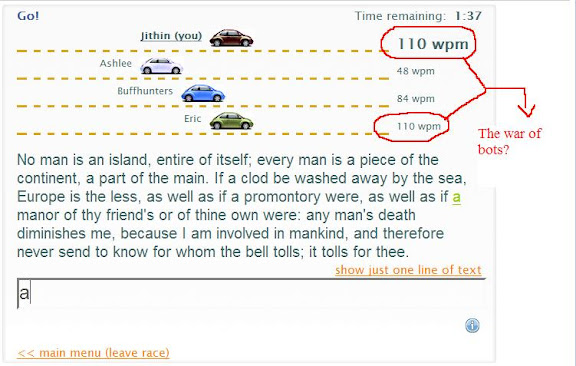Click Jithin's dark red car
This screenshot has width=576, height=366.
coord(231,38)
